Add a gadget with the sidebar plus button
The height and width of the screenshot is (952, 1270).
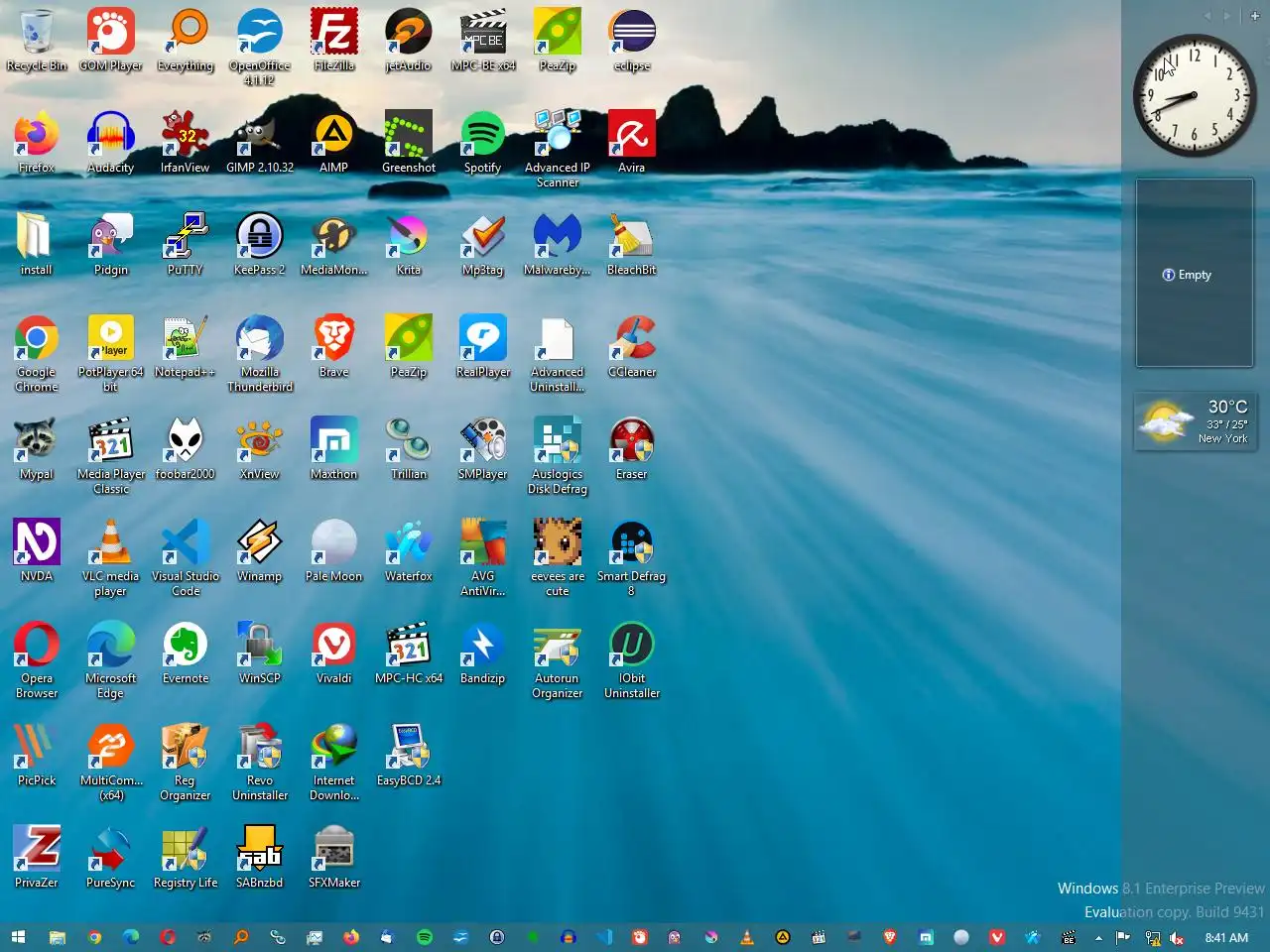(1255, 16)
